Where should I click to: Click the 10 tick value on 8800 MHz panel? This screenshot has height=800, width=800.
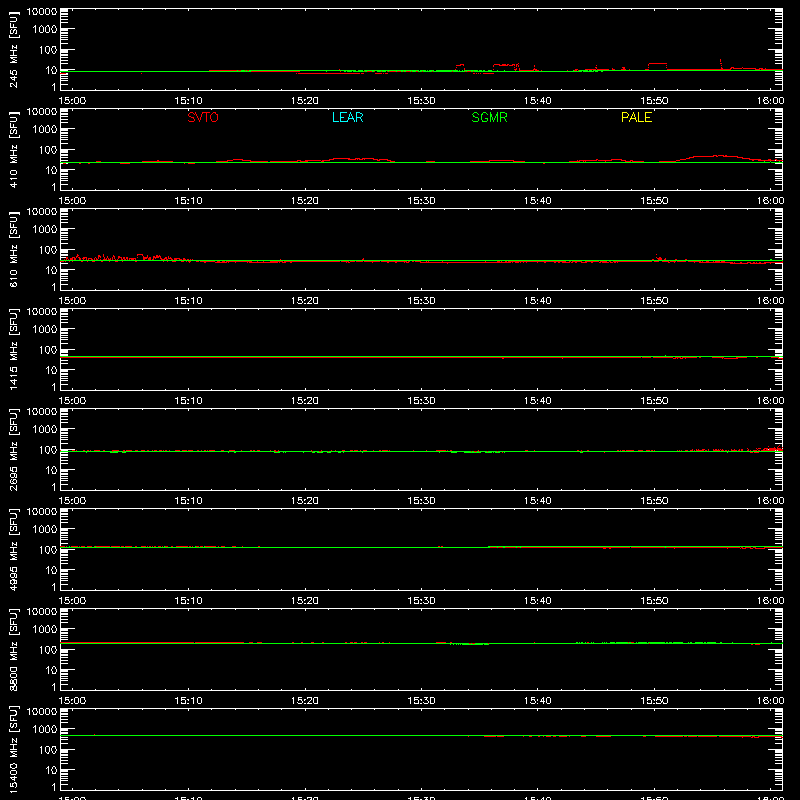coord(51,670)
